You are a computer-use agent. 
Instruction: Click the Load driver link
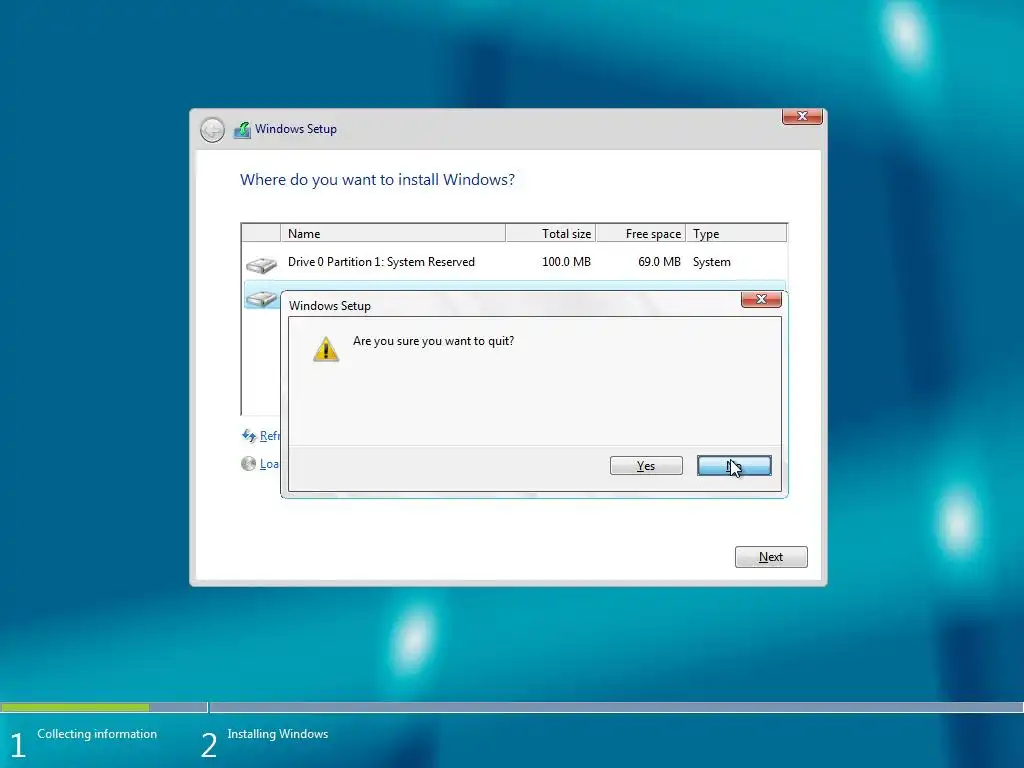269,464
